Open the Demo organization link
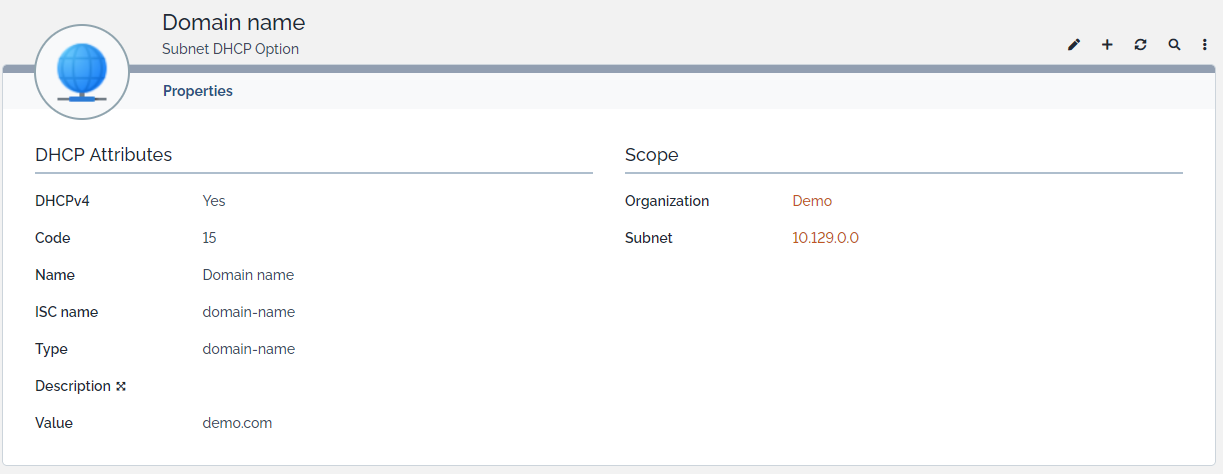This screenshot has height=474, width=1223. click(x=812, y=201)
